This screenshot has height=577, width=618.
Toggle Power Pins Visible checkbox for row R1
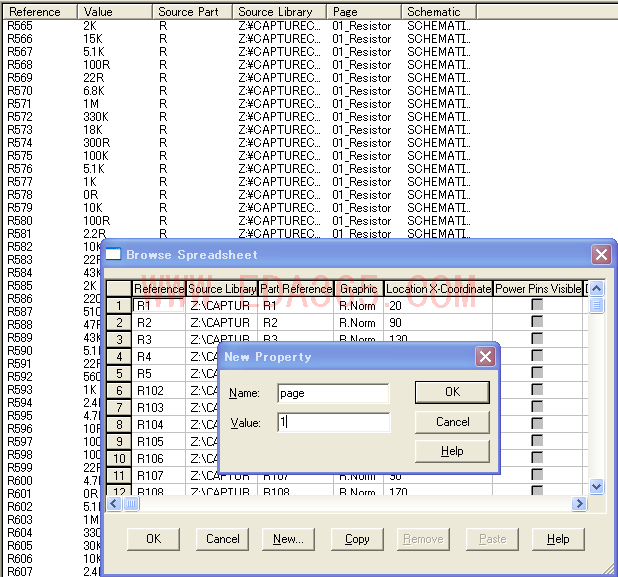pyautogui.click(x=537, y=305)
